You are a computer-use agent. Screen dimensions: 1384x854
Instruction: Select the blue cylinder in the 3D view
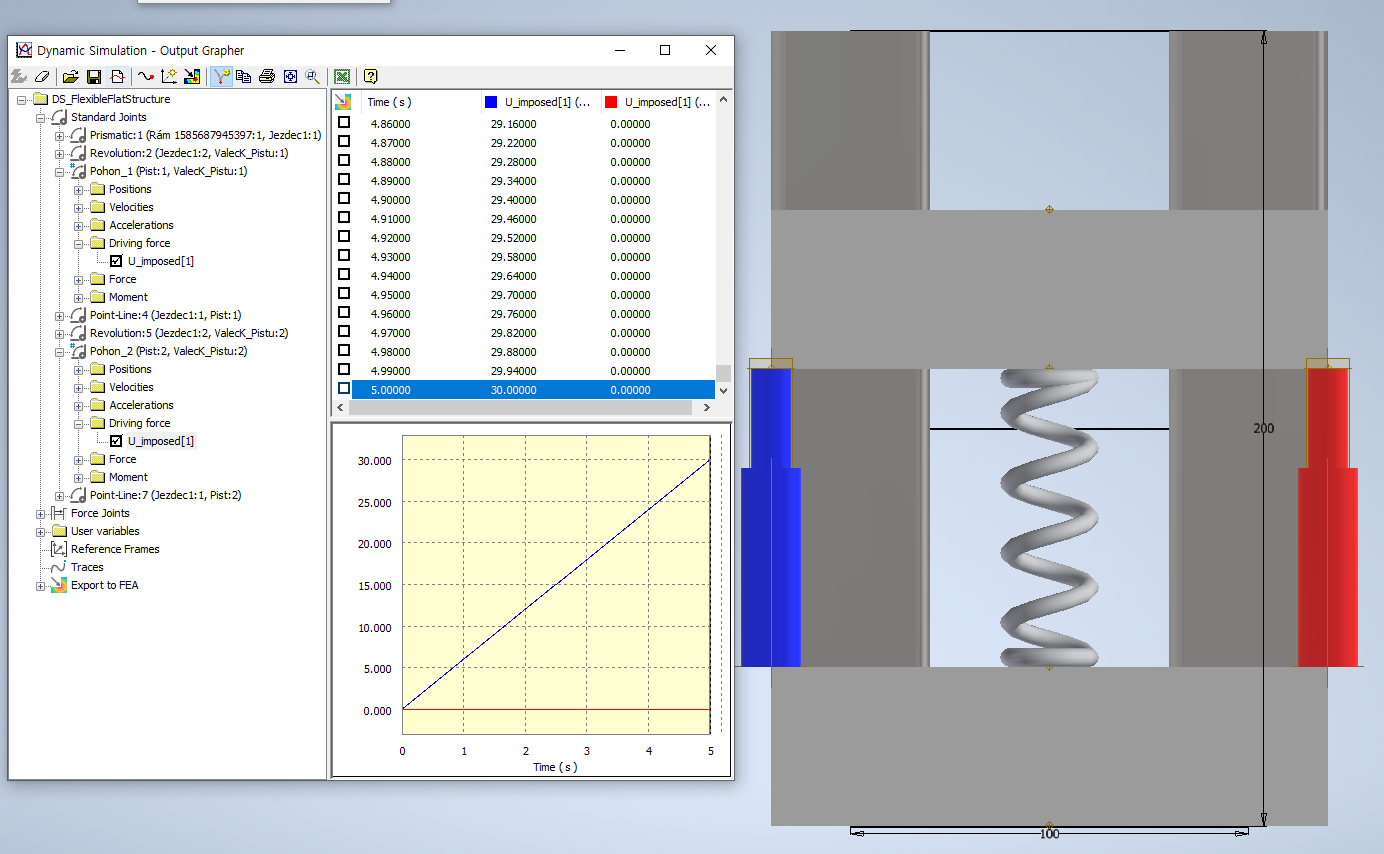tap(770, 517)
